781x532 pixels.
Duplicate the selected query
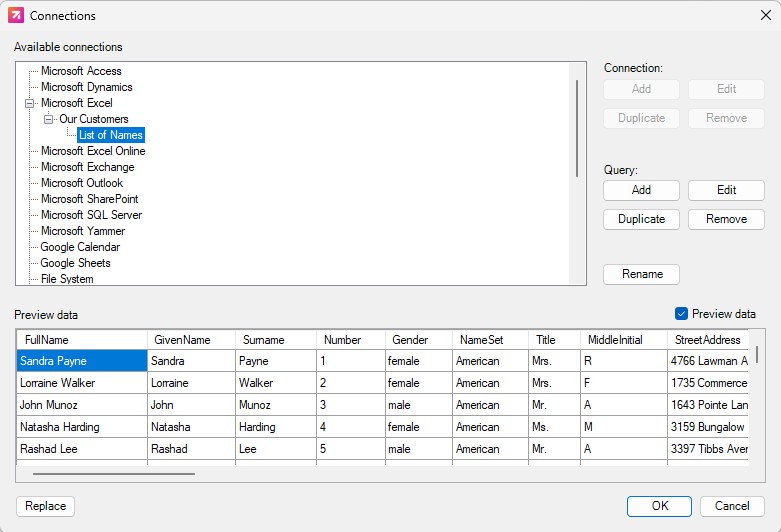pos(641,219)
